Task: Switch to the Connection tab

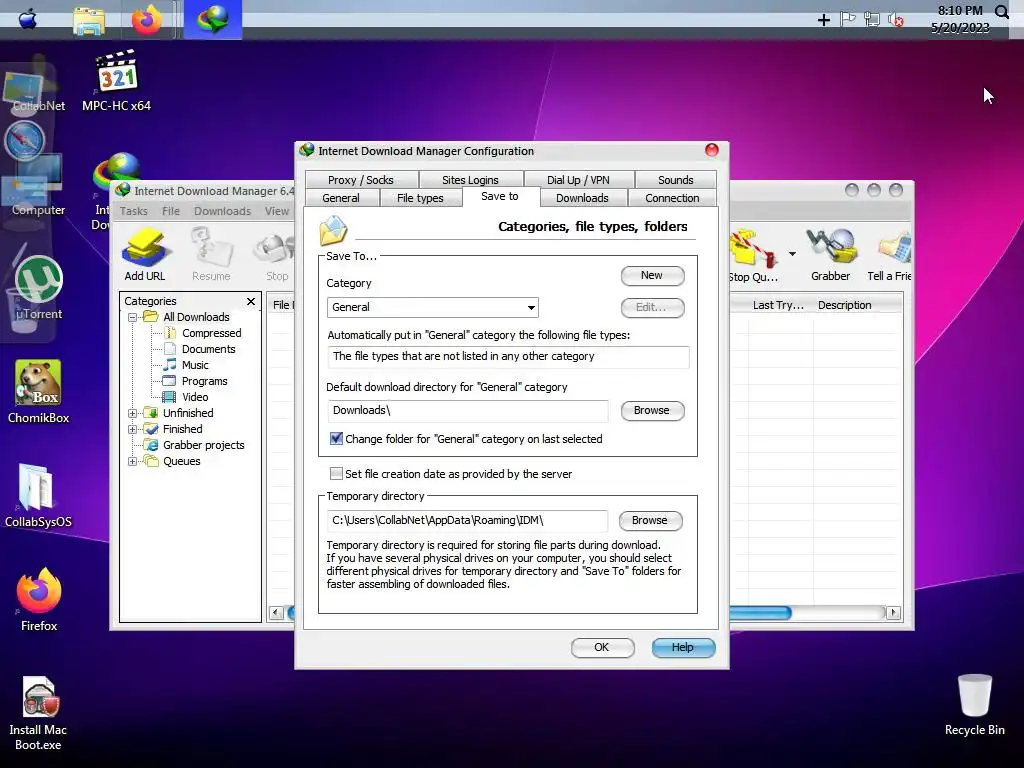Action: point(672,198)
